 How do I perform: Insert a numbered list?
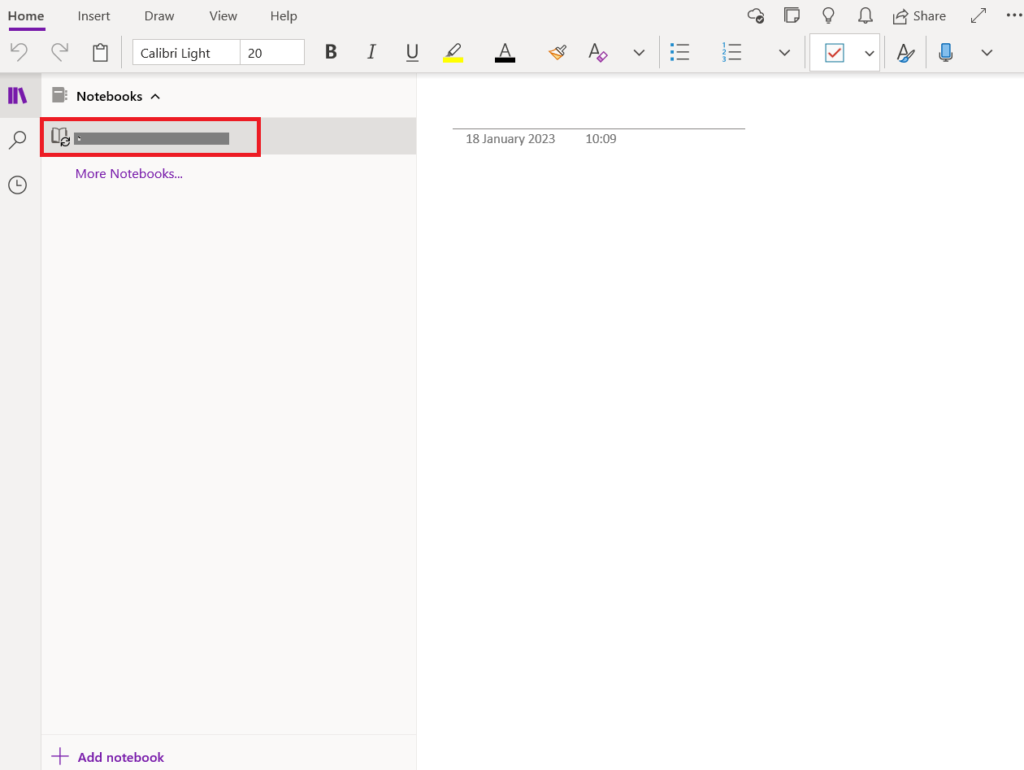[731, 52]
